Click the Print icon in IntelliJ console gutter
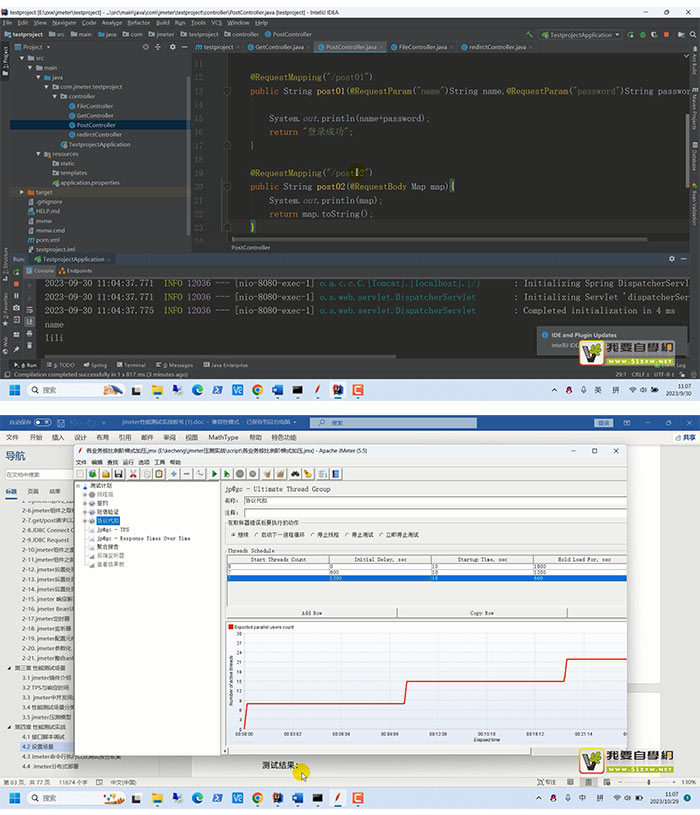The width and height of the screenshot is (700, 815). pos(29,333)
